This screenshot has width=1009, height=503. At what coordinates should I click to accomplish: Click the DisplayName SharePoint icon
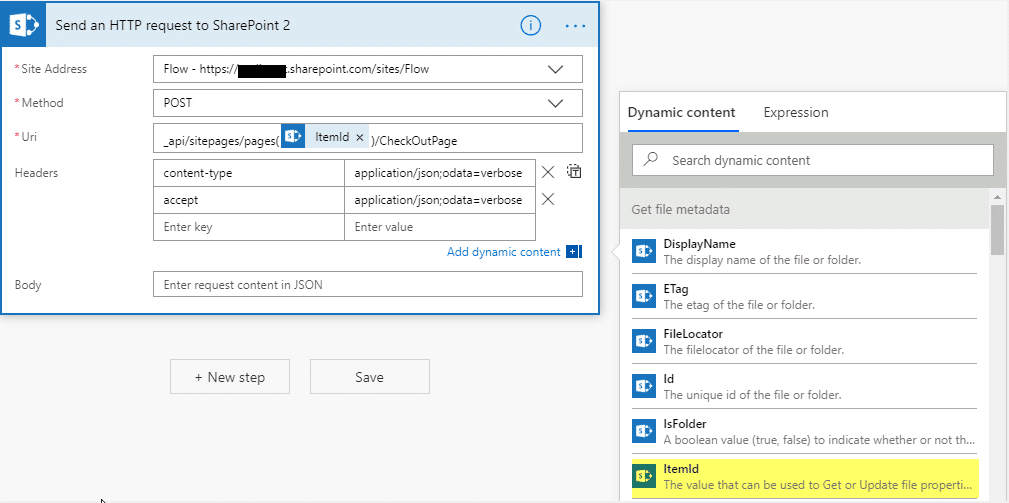pyautogui.click(x=643, y=251)
